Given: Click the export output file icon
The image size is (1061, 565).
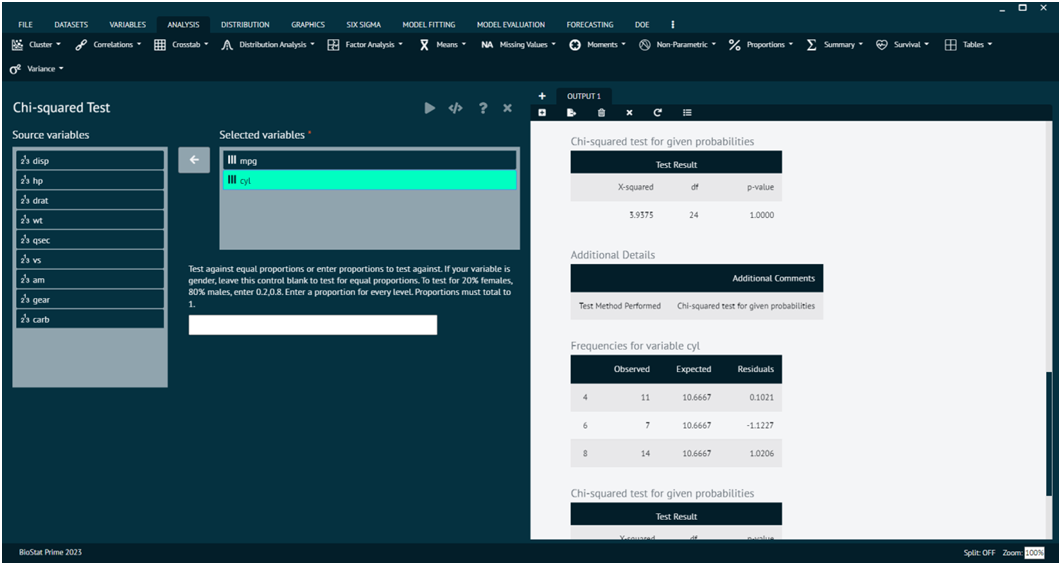Looking at the screenshot, I should coord(571,113).
